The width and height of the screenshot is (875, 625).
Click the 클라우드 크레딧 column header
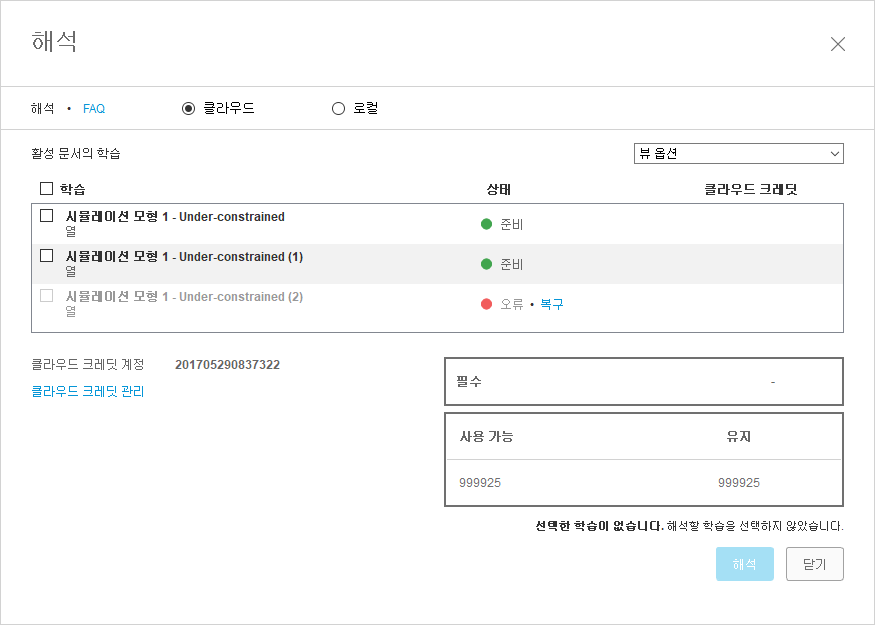[750, 189]
